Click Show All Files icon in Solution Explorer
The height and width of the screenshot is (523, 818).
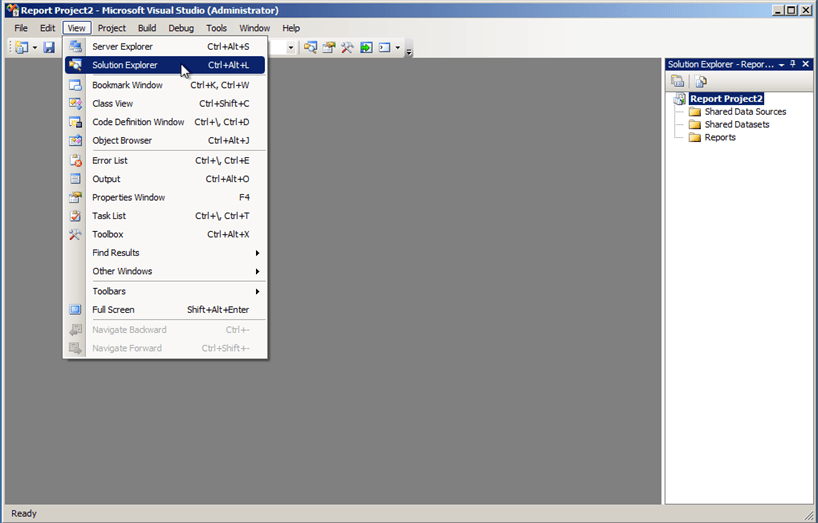[x=678, y=81]
